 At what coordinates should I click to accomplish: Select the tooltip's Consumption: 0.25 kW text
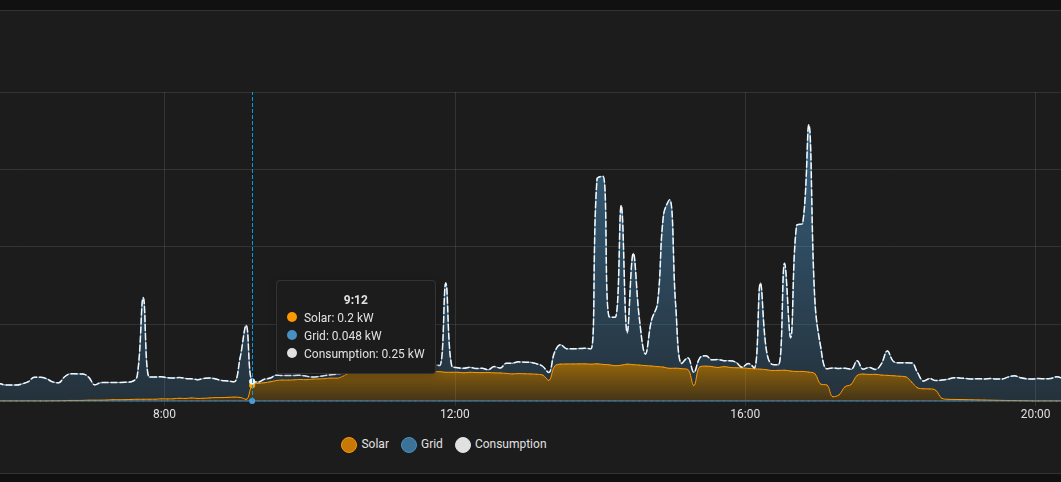click(x=364, y=354)
